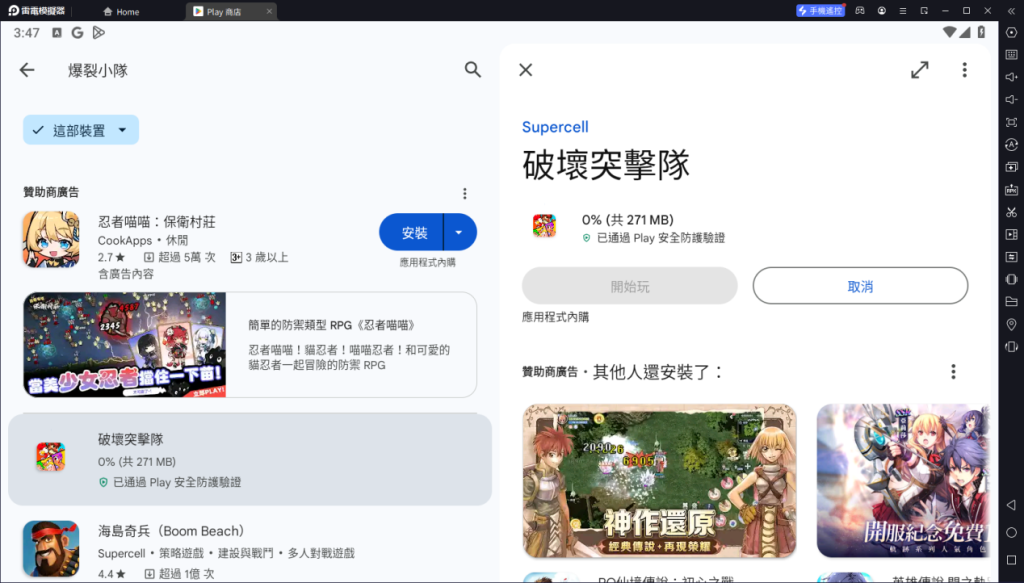Select the 破壞突擊隊 search result row
Screen dimensions: 1024x583
pos(250,460)
